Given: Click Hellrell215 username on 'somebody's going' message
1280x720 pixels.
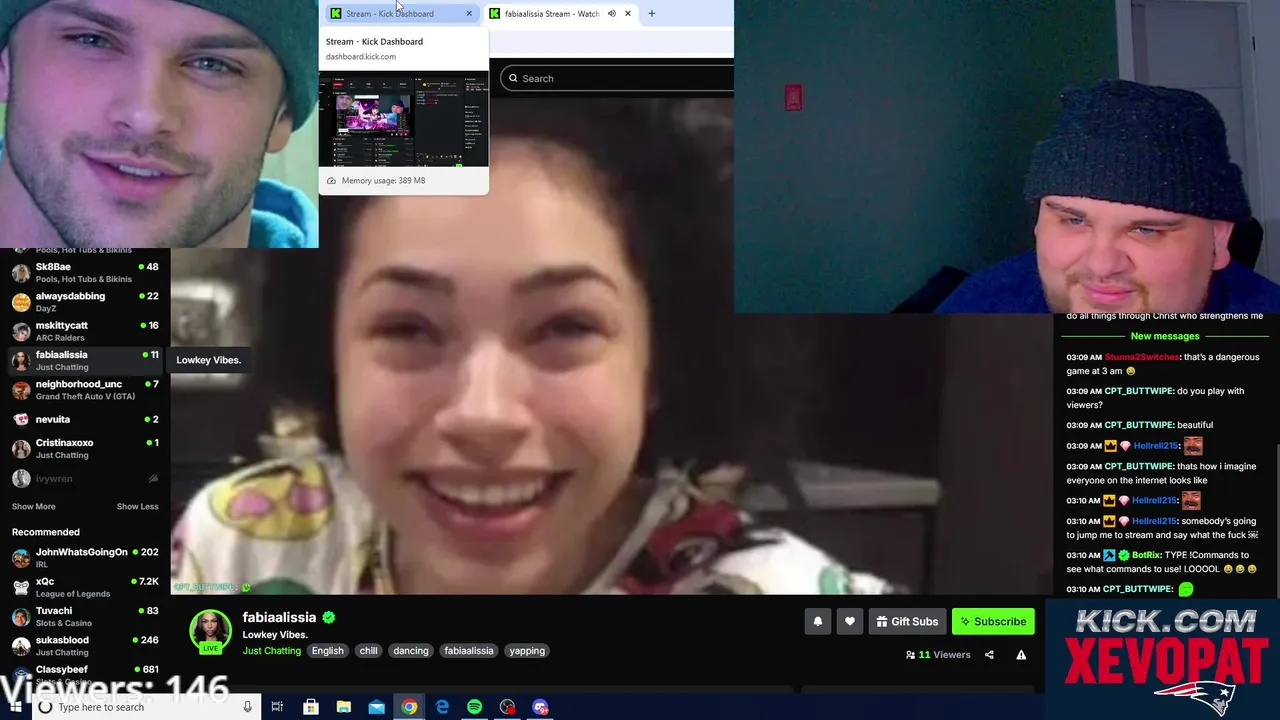Looking at the screenshot, I should tap(1155, 521).
